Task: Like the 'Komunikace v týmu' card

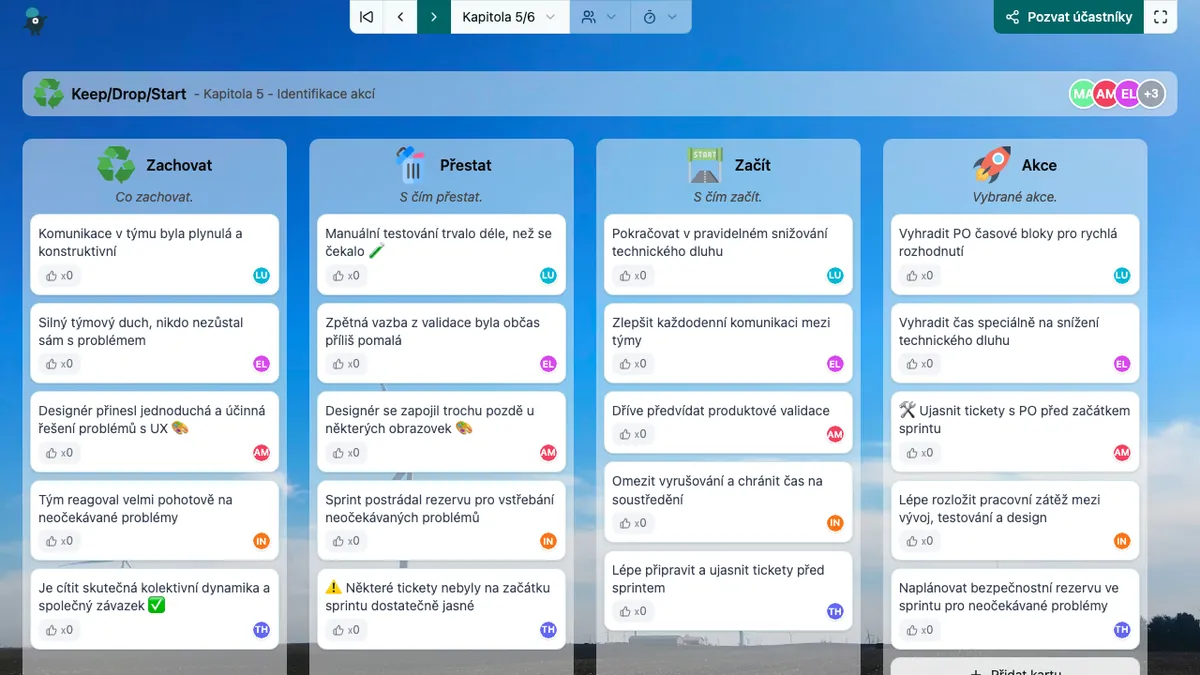Action: (x=59, y=276)
